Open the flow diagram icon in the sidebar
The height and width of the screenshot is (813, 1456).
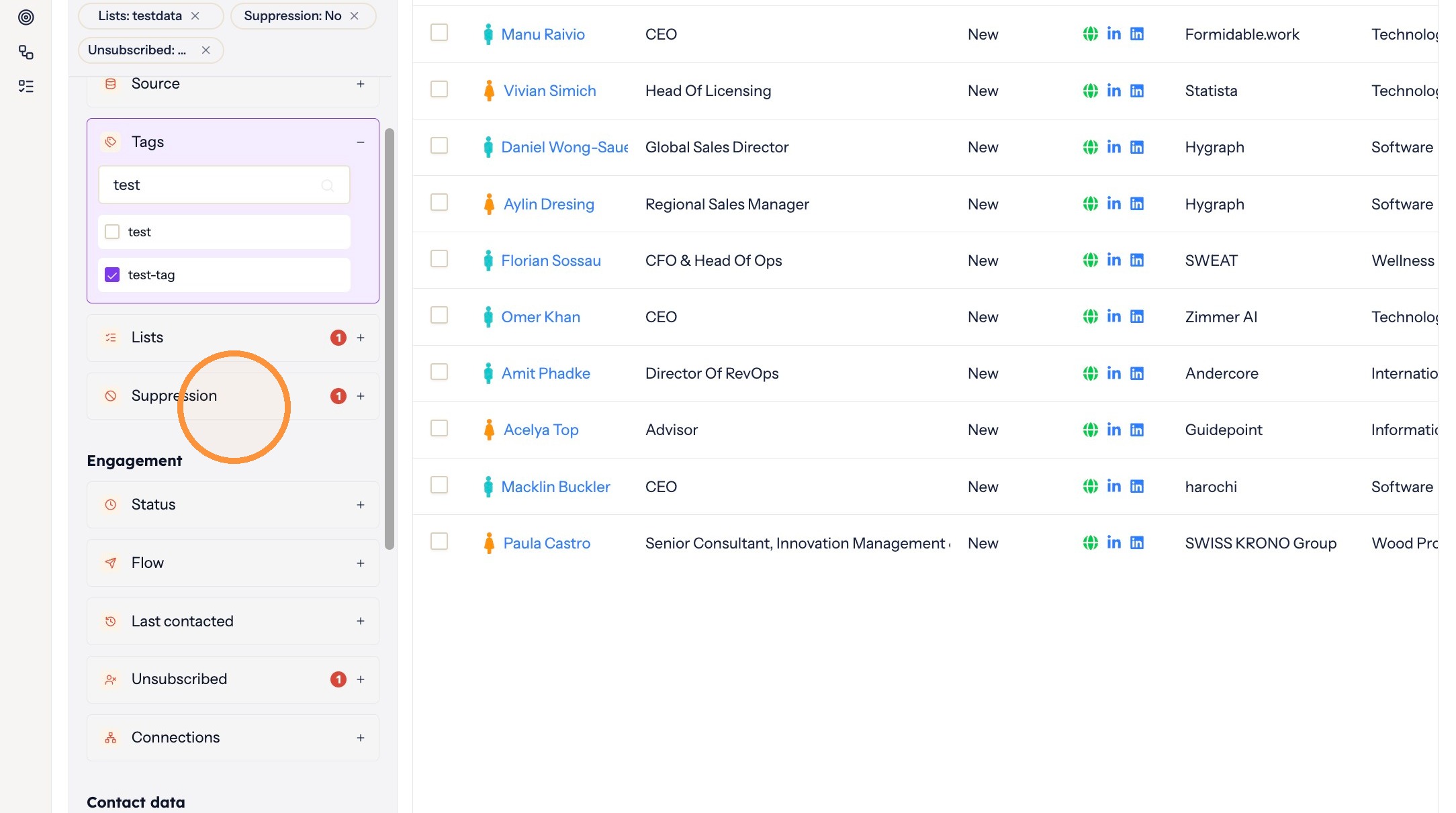pyautogui.click(x=26, y=52)
